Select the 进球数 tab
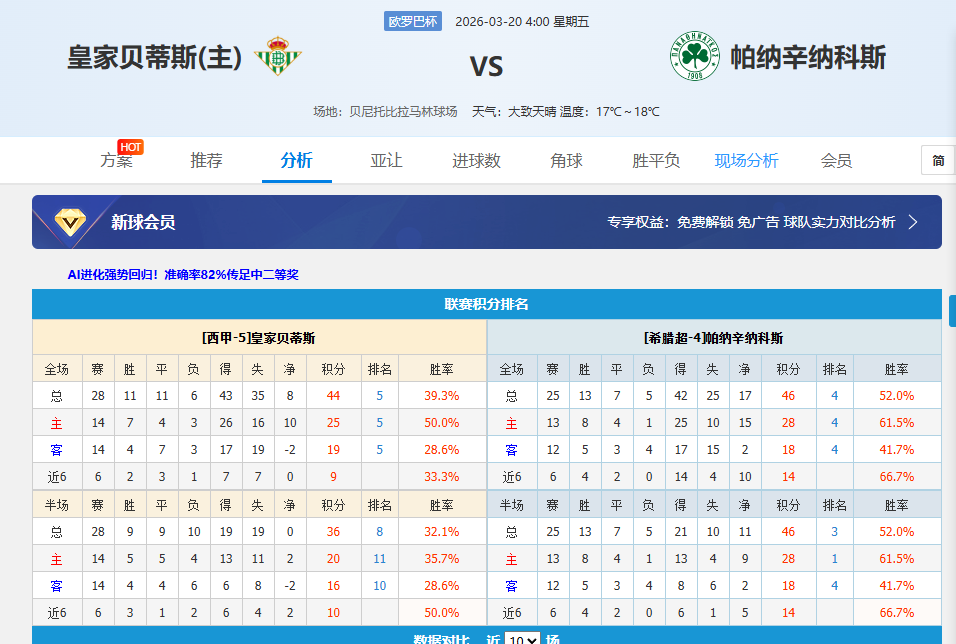956x644 pixels. pos(476,161)
